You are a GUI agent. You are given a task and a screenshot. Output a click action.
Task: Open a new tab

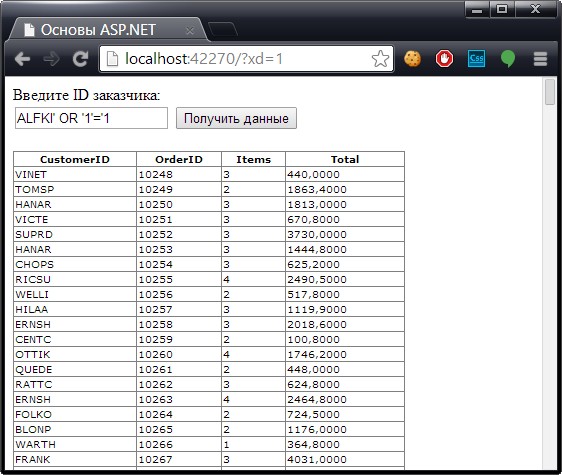point(223,29)
